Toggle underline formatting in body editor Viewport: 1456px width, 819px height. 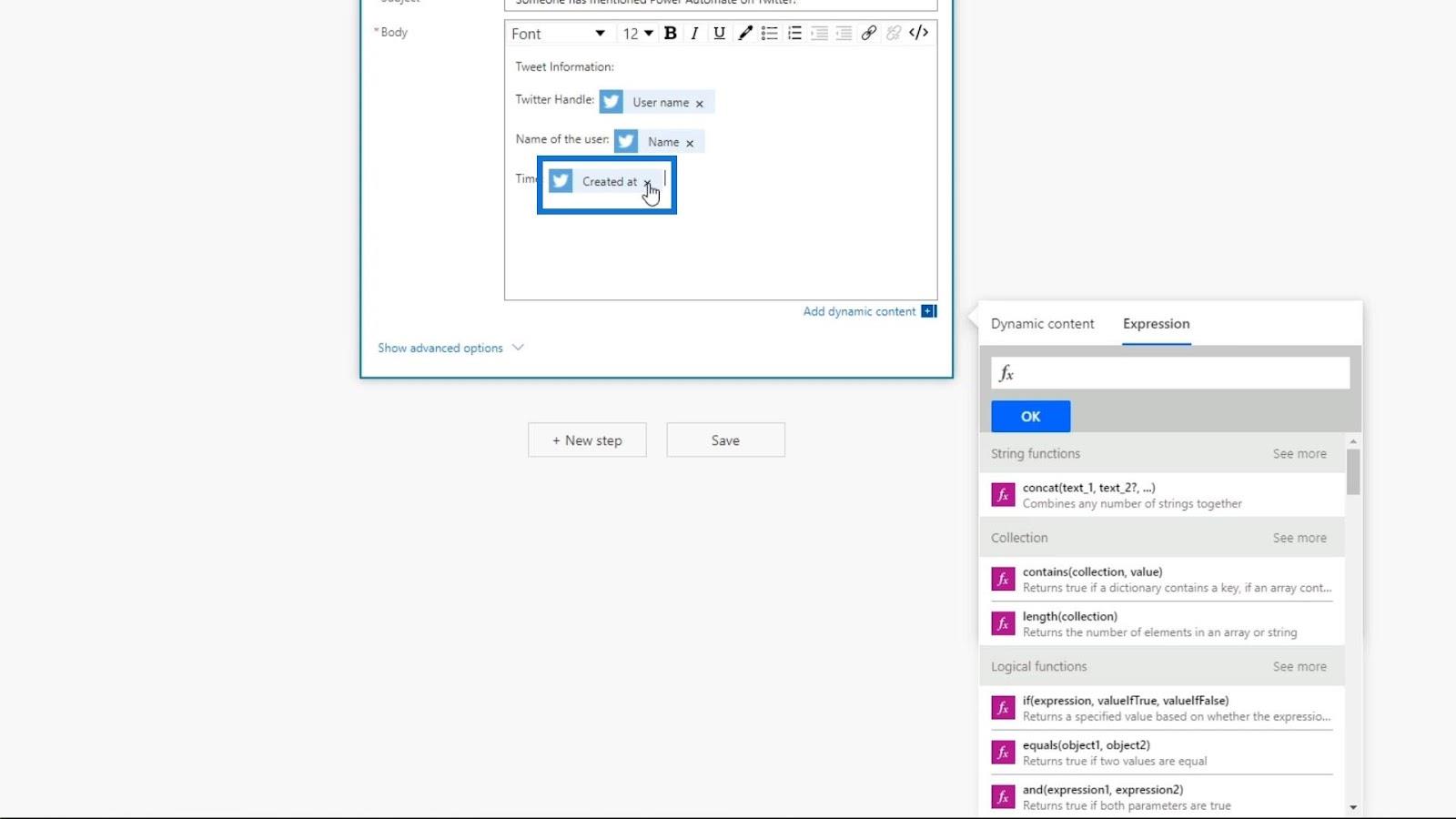(720, 33)
